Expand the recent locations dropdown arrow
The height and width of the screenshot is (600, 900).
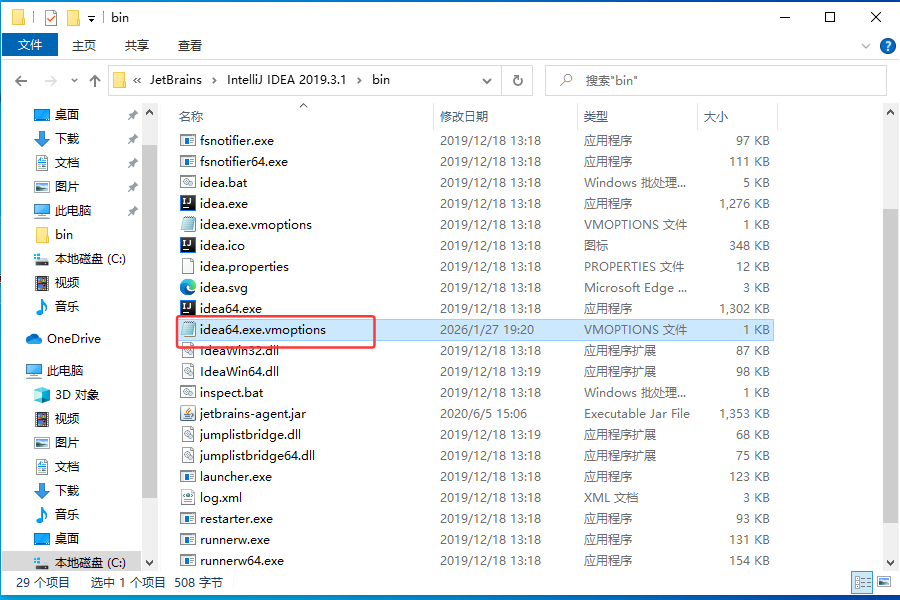click(74, 81)
